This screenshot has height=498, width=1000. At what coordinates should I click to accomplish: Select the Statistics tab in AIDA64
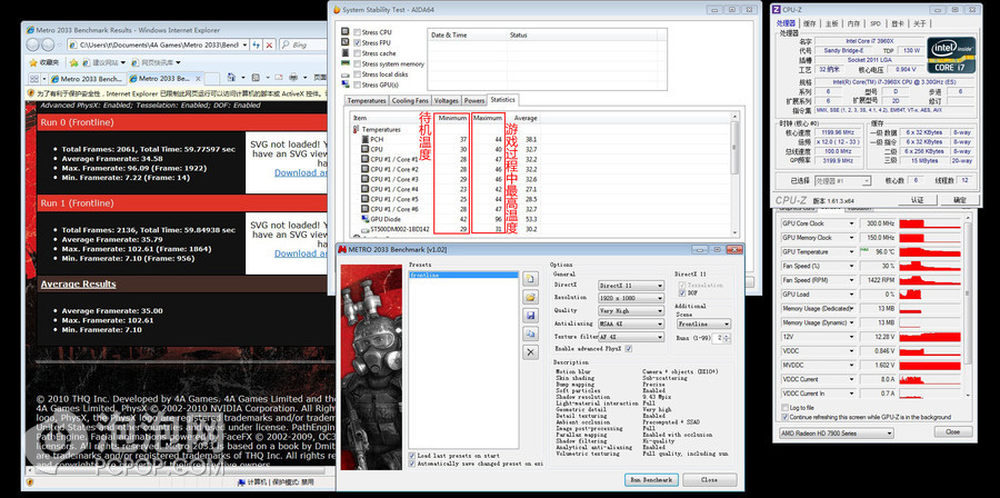503,99
